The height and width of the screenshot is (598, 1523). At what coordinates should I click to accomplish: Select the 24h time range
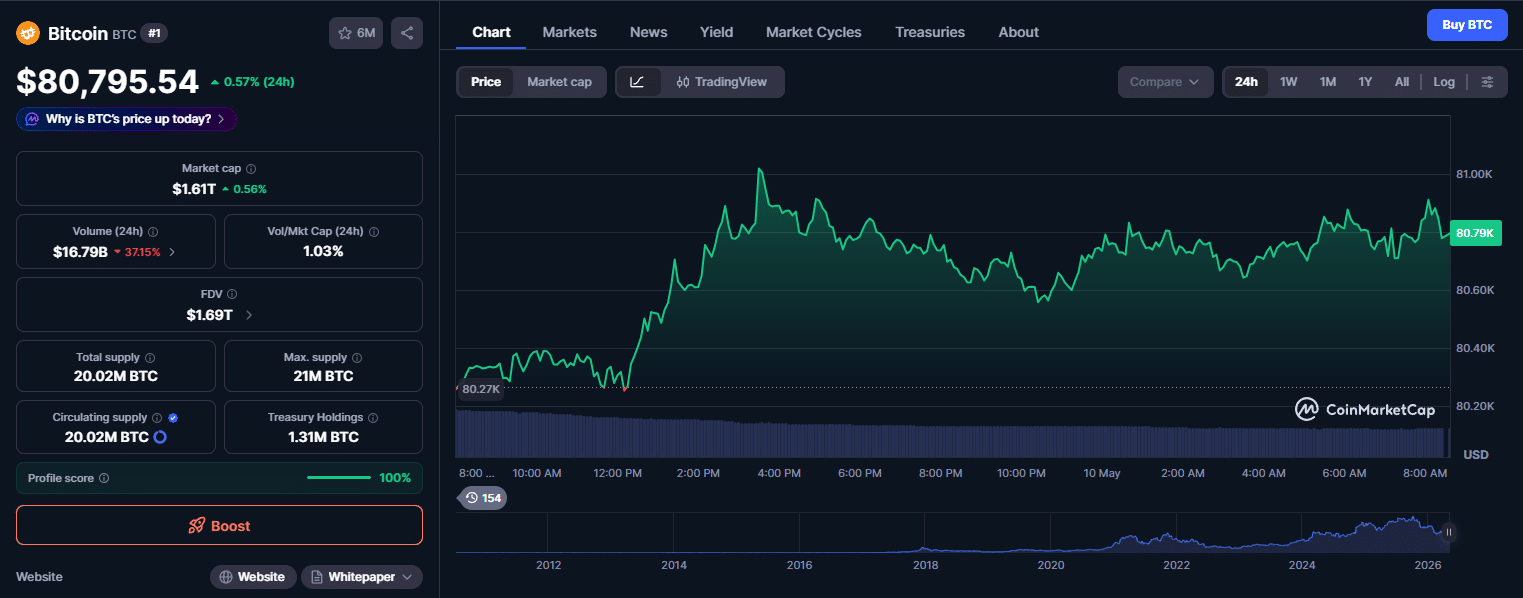[1246, 82]
